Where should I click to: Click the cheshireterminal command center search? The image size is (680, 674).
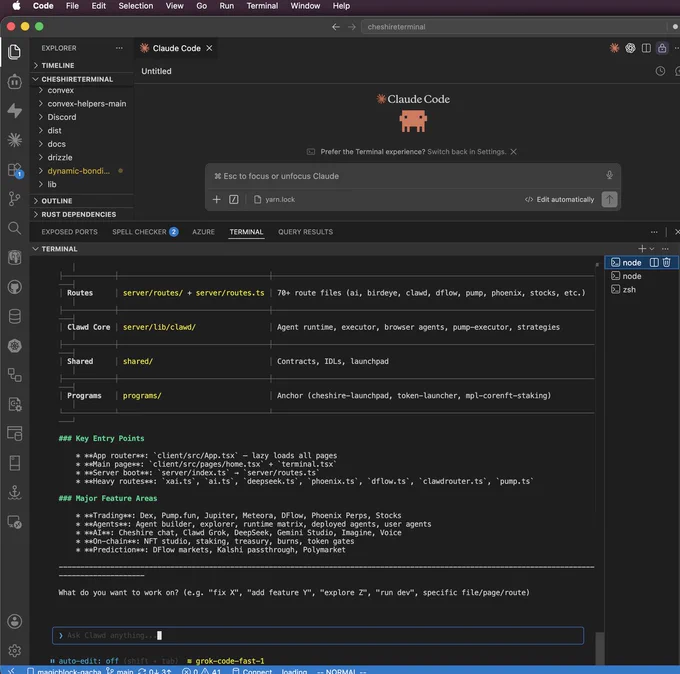coord(516,27)
